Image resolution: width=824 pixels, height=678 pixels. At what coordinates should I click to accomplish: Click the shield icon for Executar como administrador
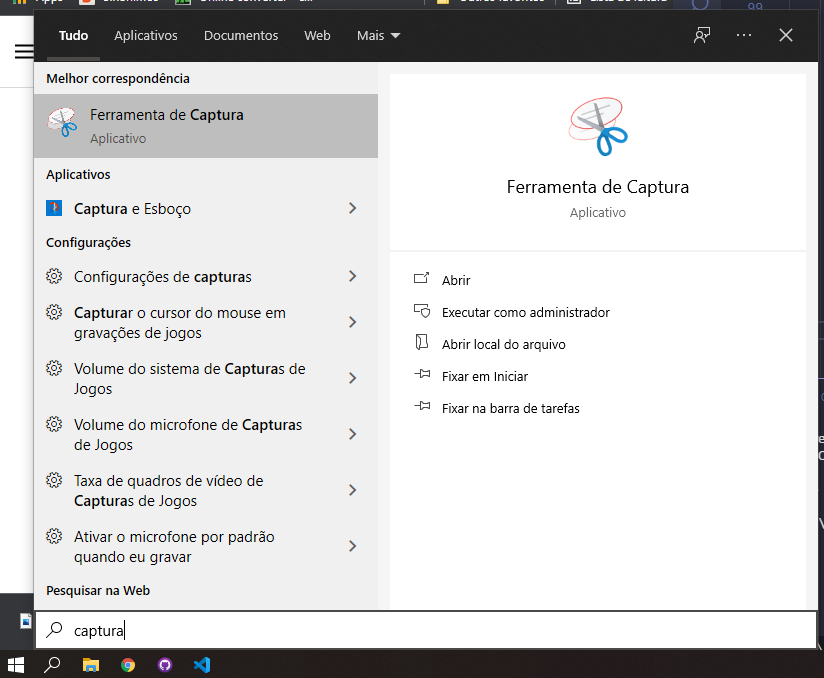421,311
